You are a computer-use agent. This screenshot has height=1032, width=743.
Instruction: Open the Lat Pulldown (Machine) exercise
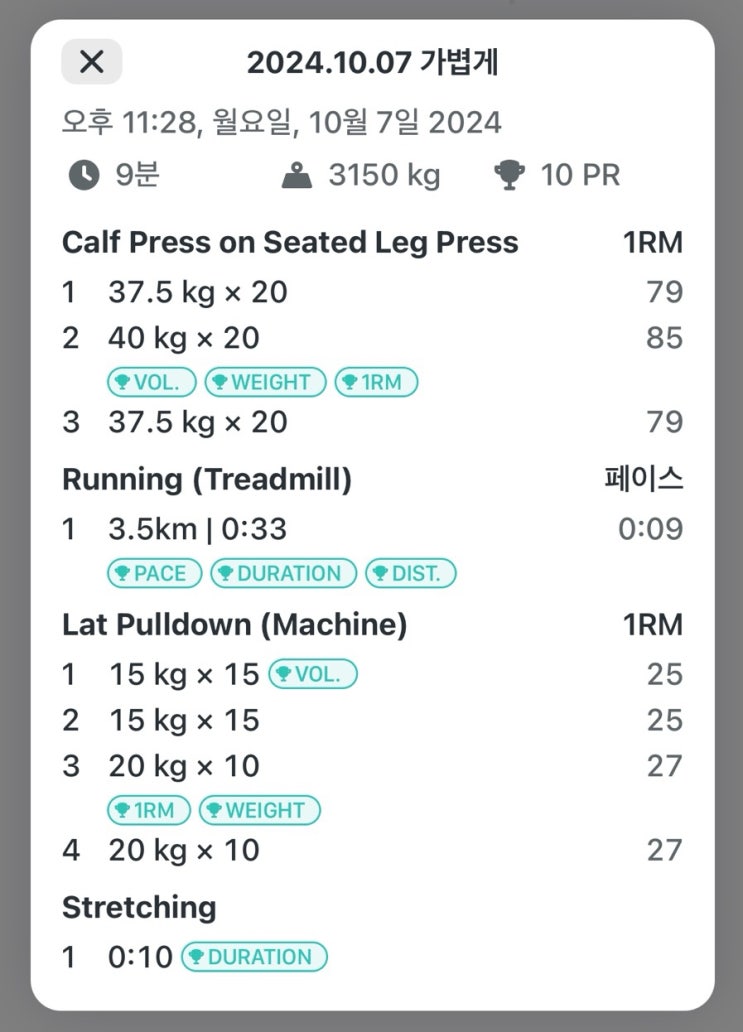234,626
